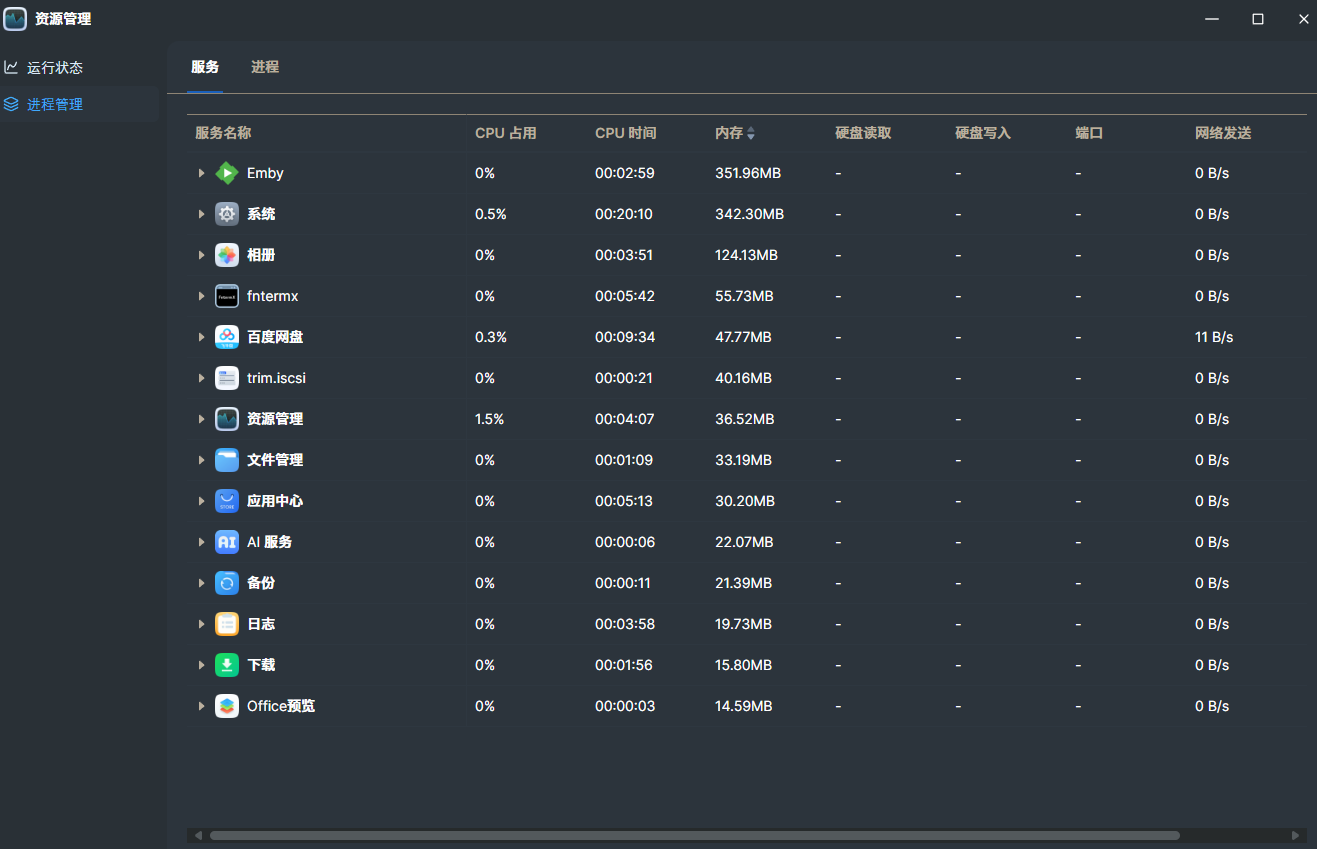Sort by the 网络发送 column header
The width and height of the screenshot is (1317, 849).
coord(1223,133)
